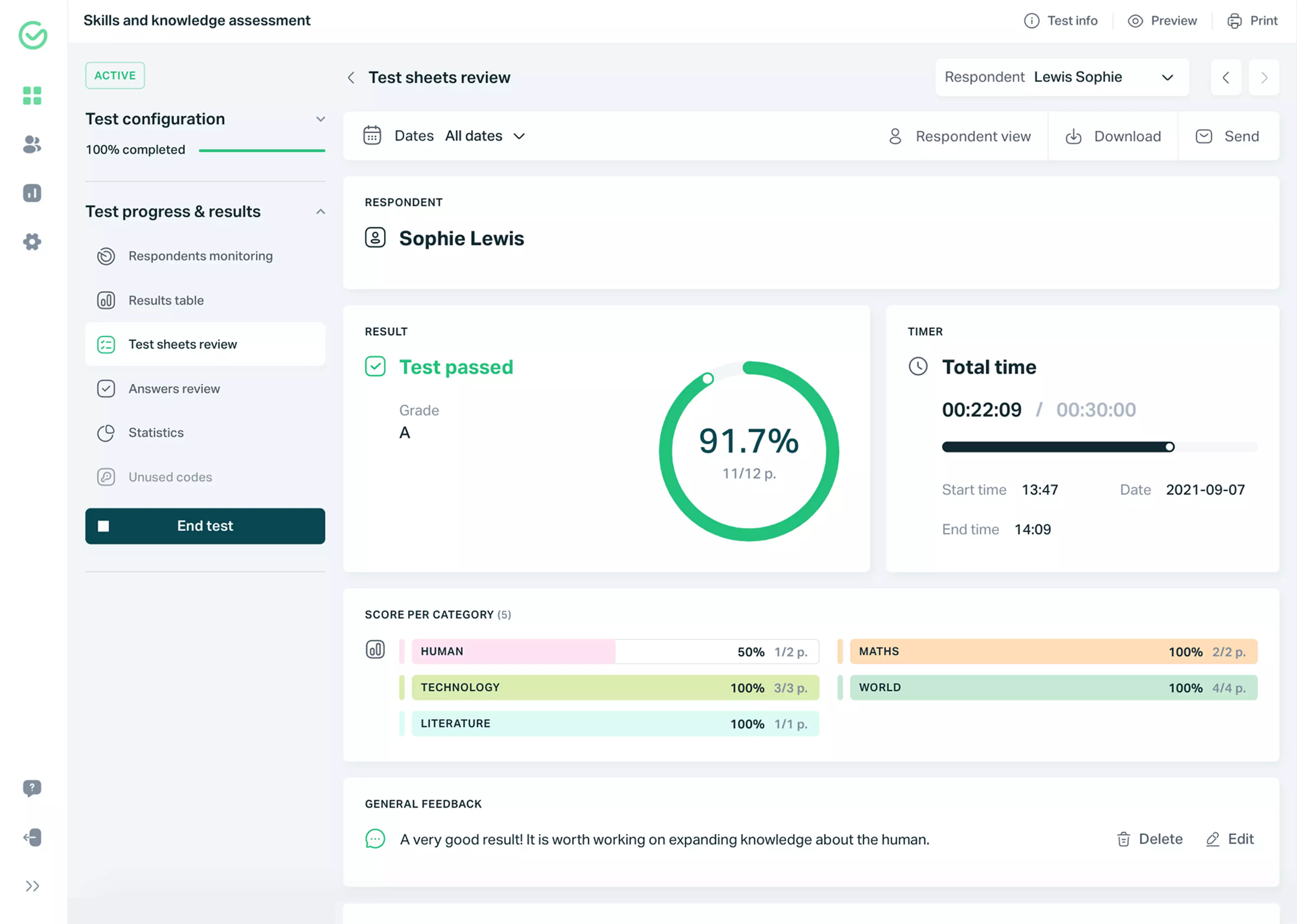Screen dimensions: 1297x924
Task: Open the Preview menu item
Action: pyautogui.click(x=1163, y=21)
